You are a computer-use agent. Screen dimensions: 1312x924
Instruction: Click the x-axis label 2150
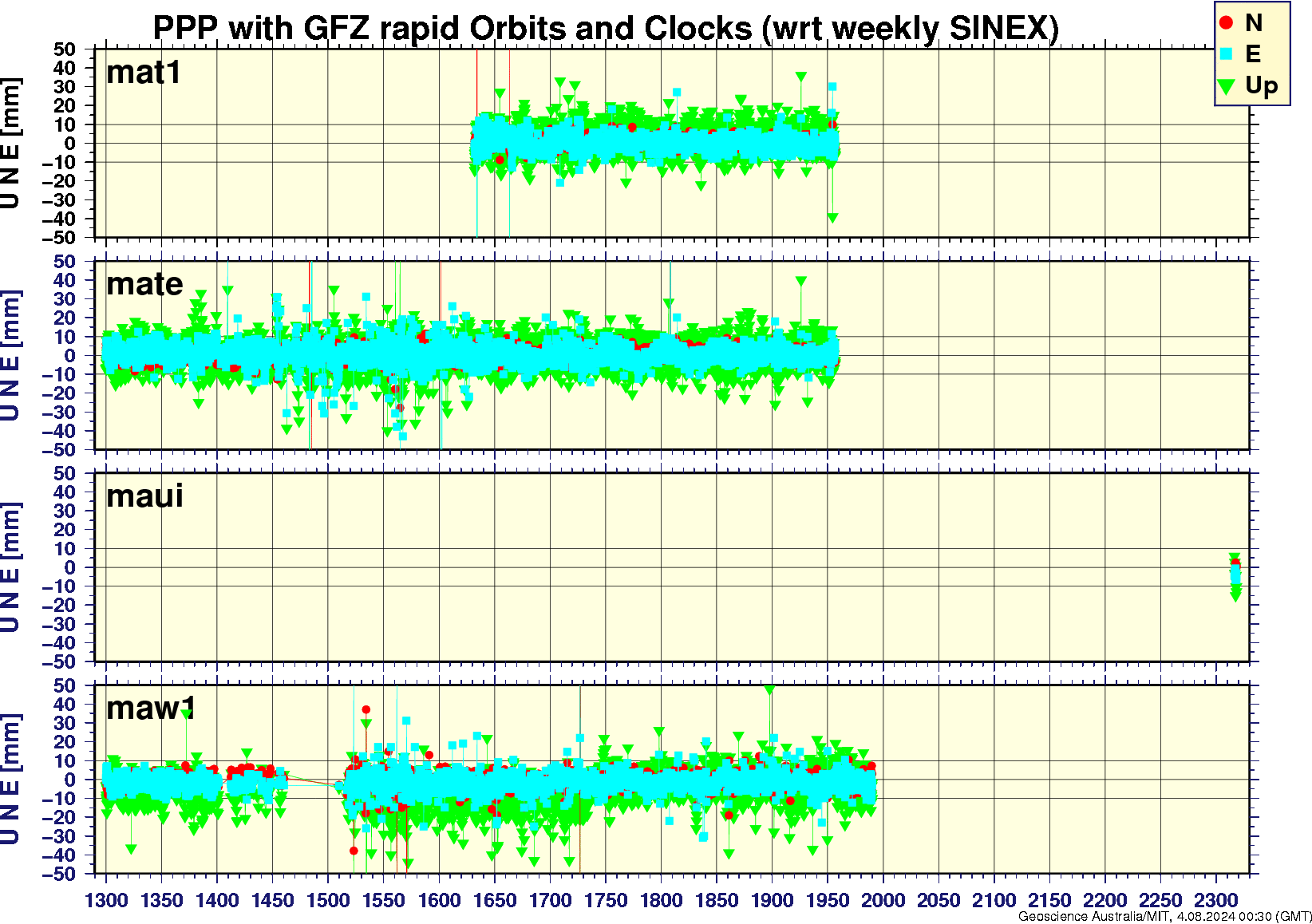[x=1049, y=900]
